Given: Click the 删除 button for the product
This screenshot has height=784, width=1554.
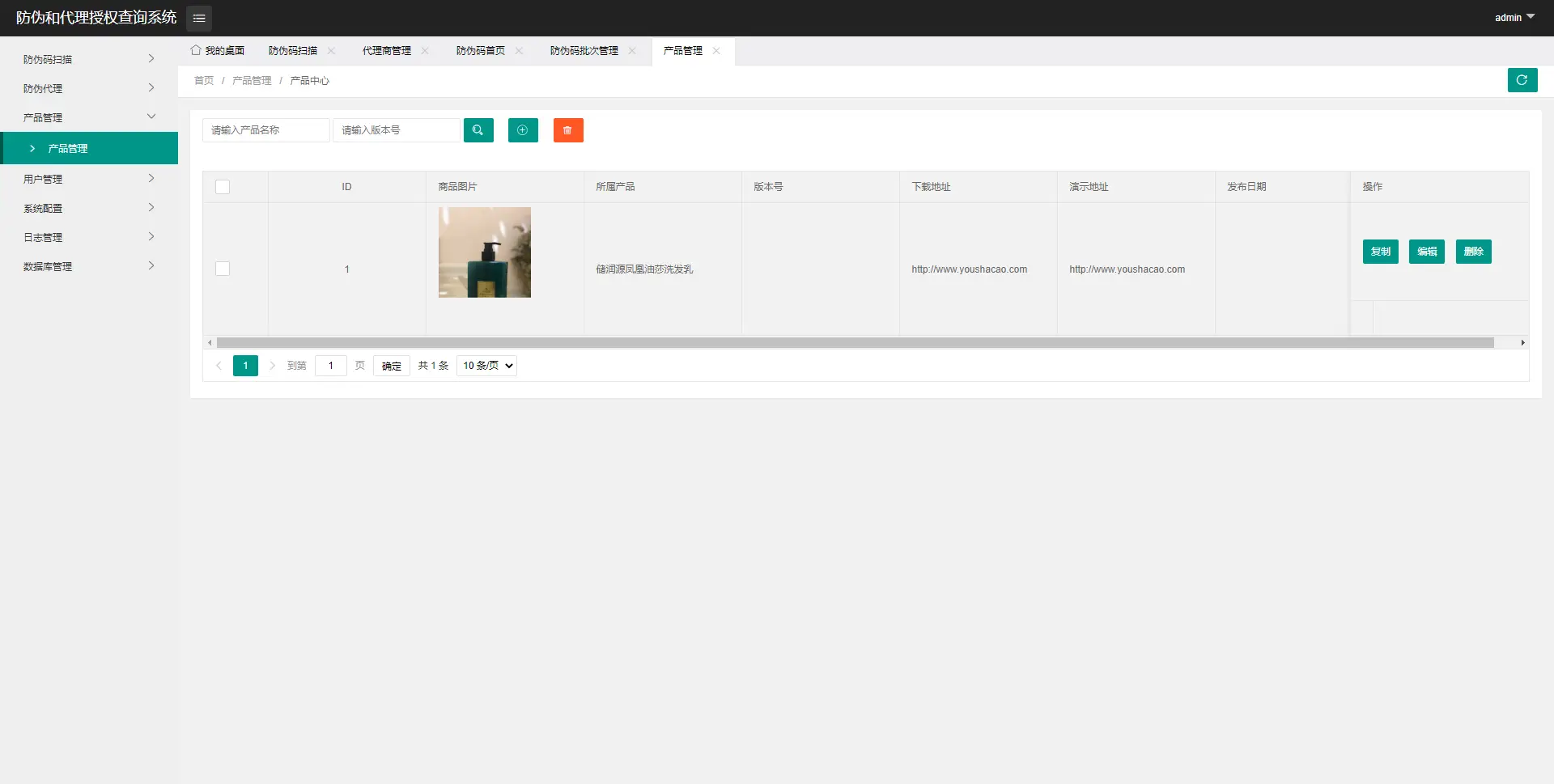Looking at the screenshot, I should pos(1473,252).
